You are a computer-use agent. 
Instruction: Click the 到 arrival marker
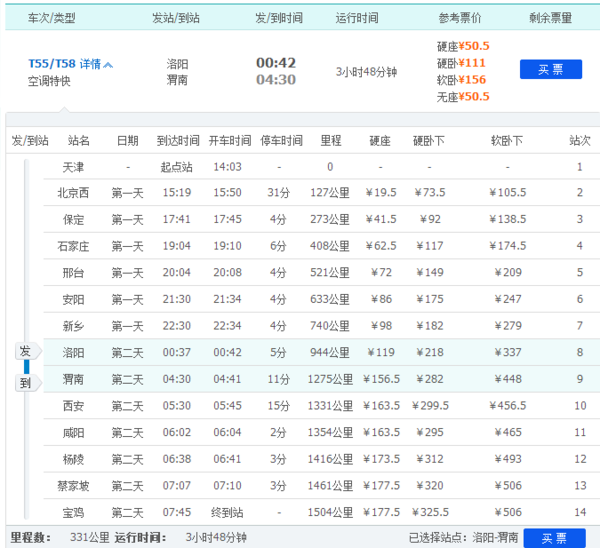[26, 383]
